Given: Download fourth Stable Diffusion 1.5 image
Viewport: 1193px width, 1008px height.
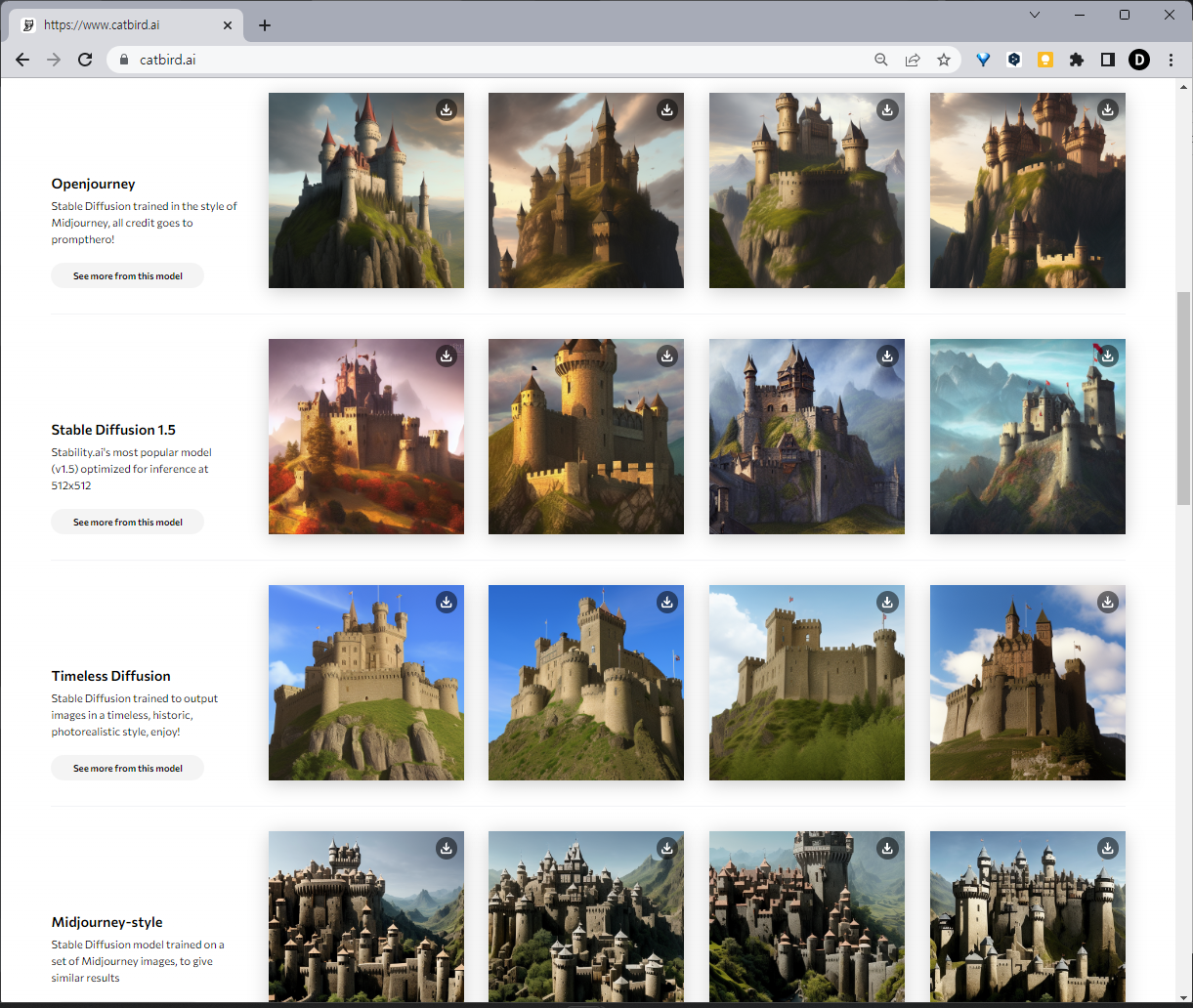Looking at the screenshot, I should coord(1108,357).
